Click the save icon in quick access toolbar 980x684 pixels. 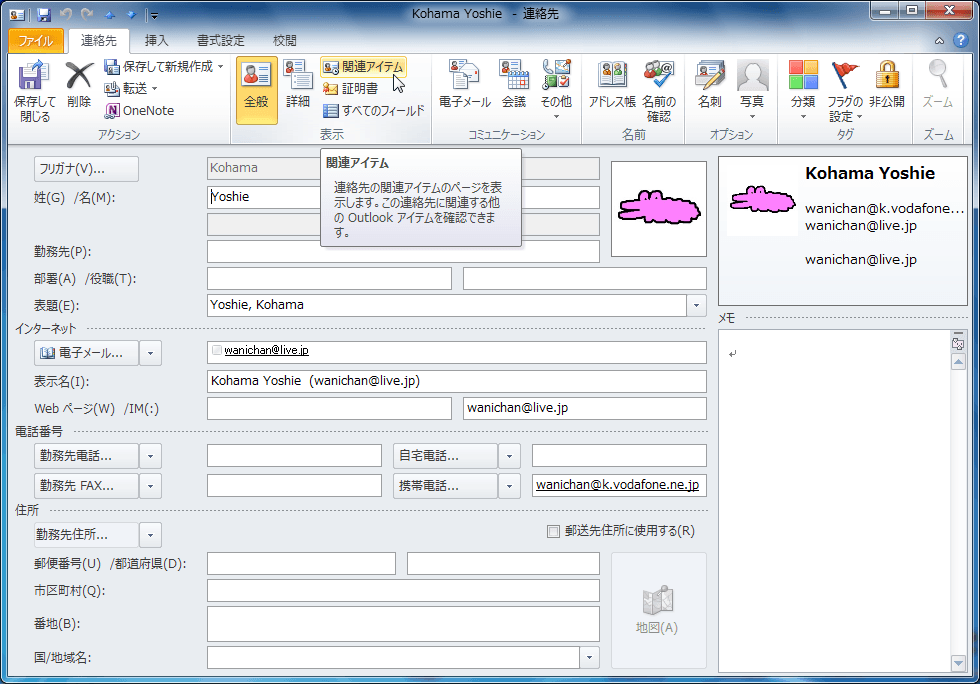point(44,14)
